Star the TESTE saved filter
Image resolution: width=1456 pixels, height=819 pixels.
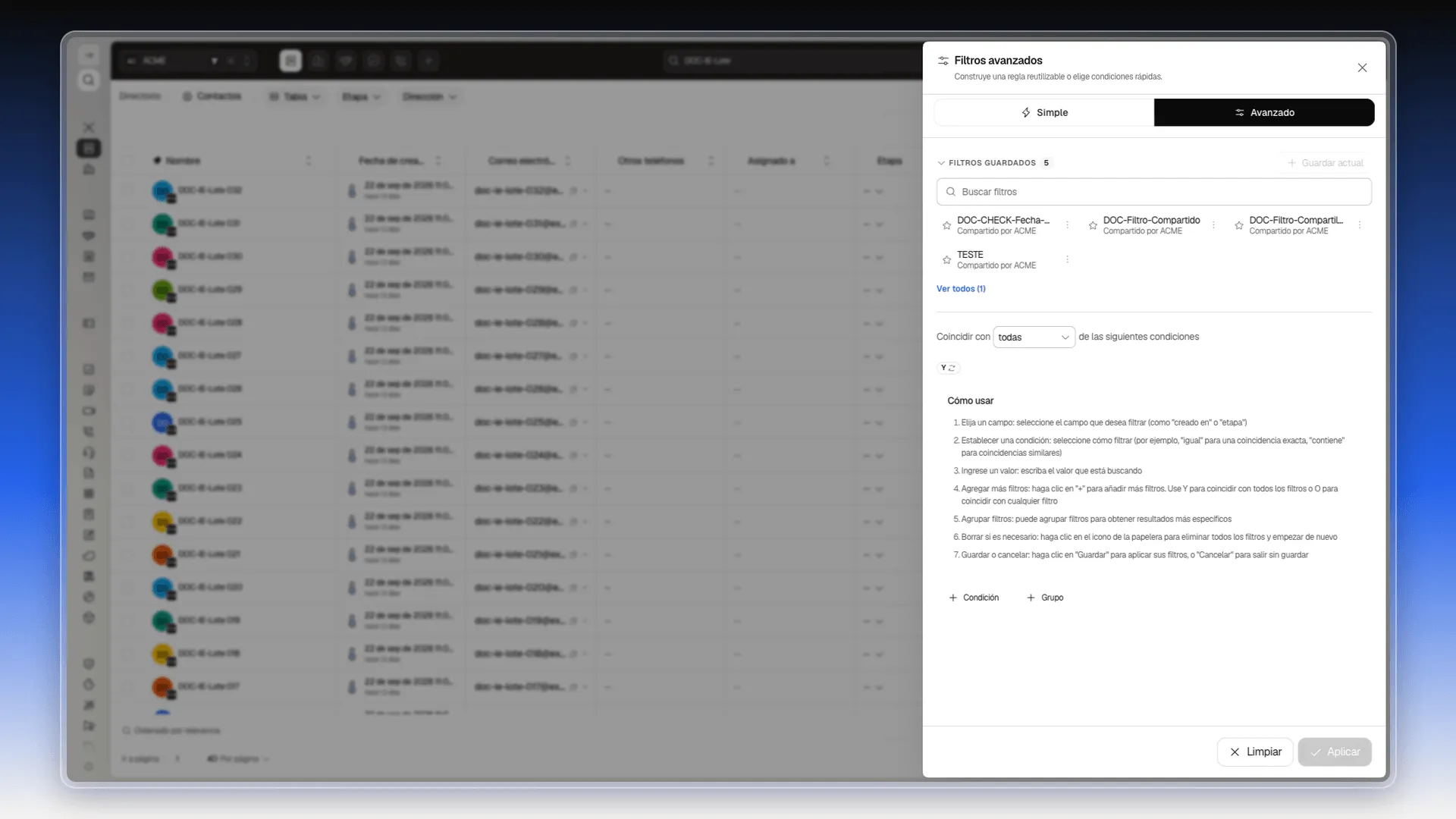pyautogui.click(x=946, y=259)
